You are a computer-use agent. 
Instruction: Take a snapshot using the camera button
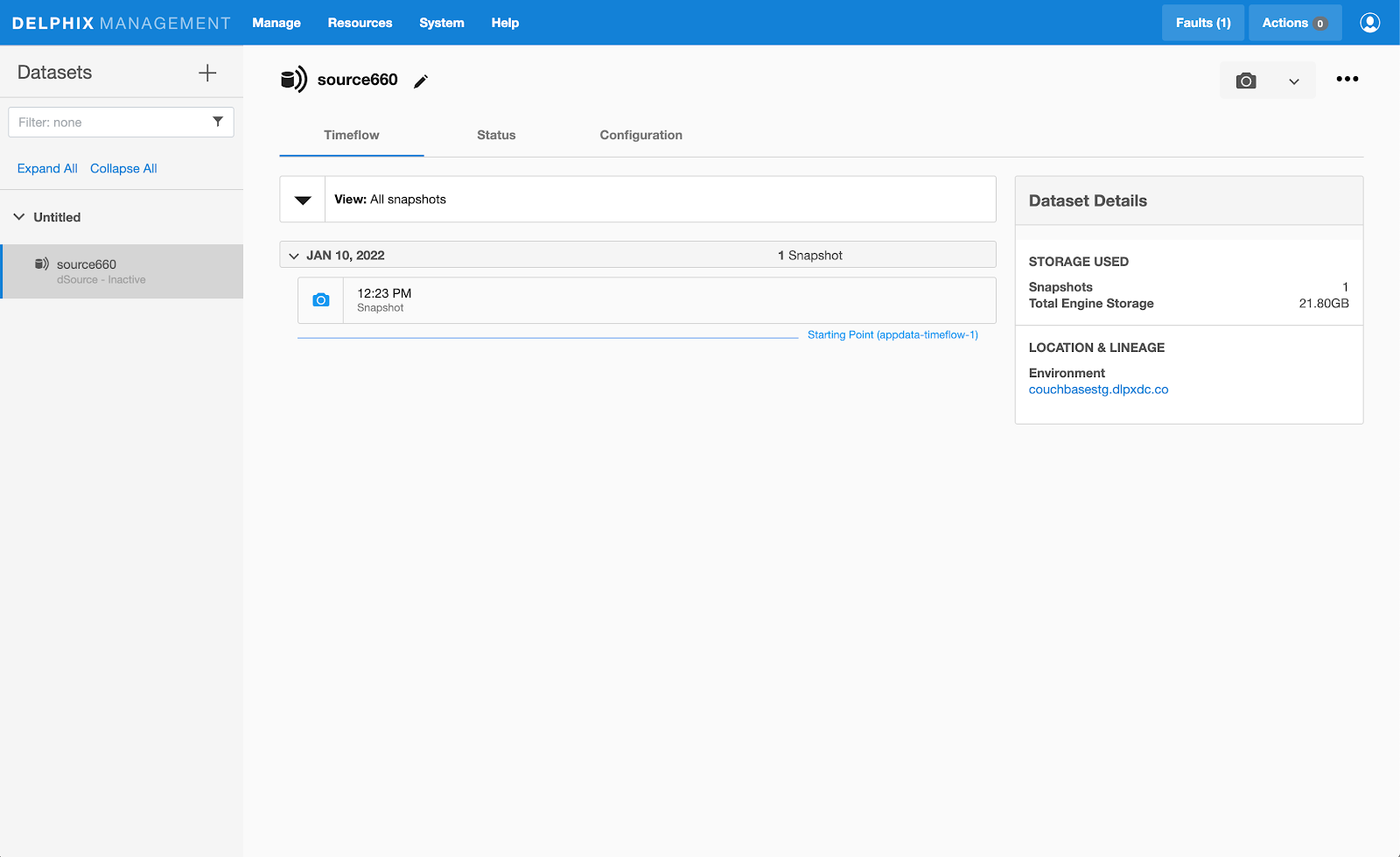click(1245, 80)
